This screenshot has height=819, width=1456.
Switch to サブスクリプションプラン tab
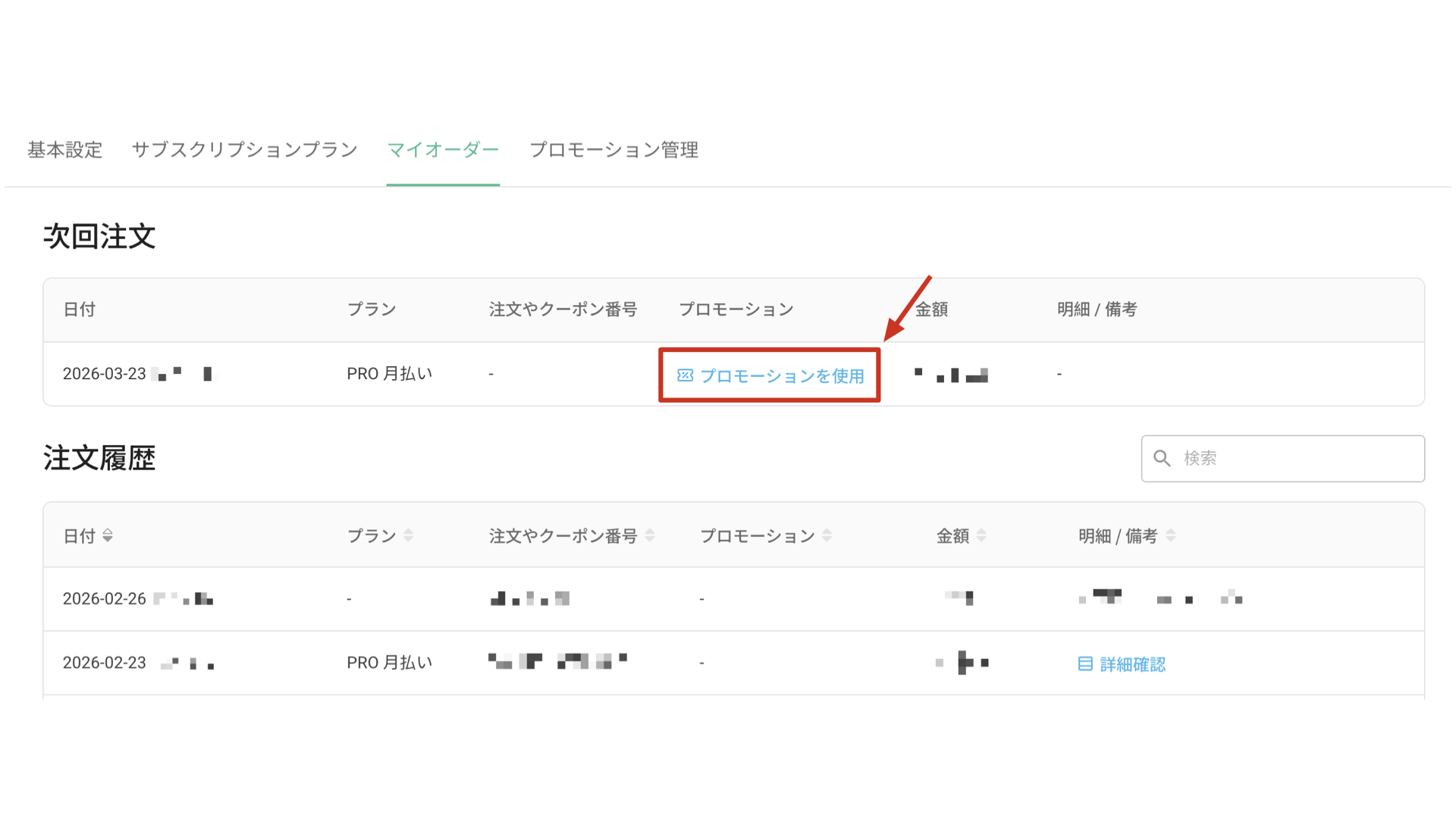pos(245,150)
